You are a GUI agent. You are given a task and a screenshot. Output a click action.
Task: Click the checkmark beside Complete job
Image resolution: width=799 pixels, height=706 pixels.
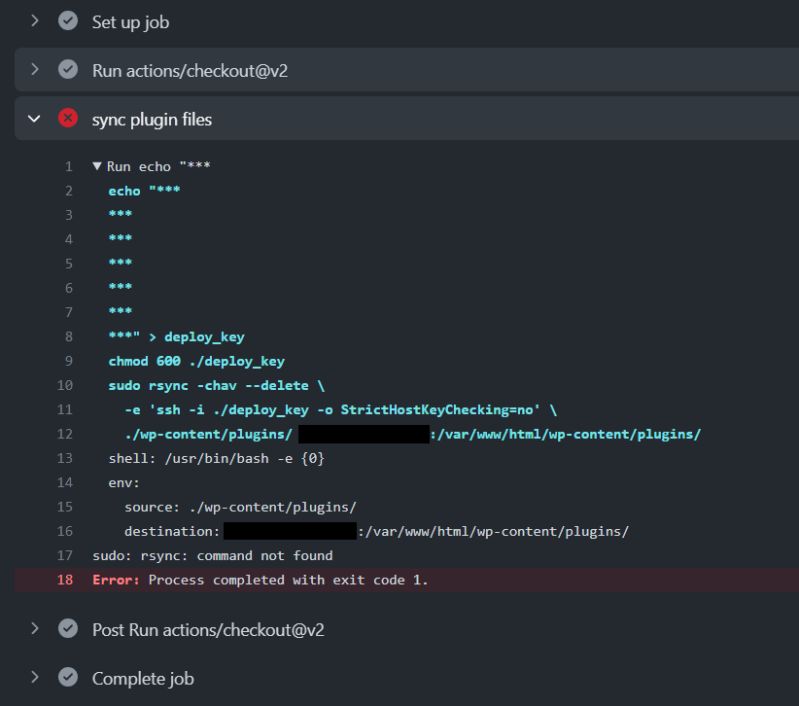[x=68, y=677]
